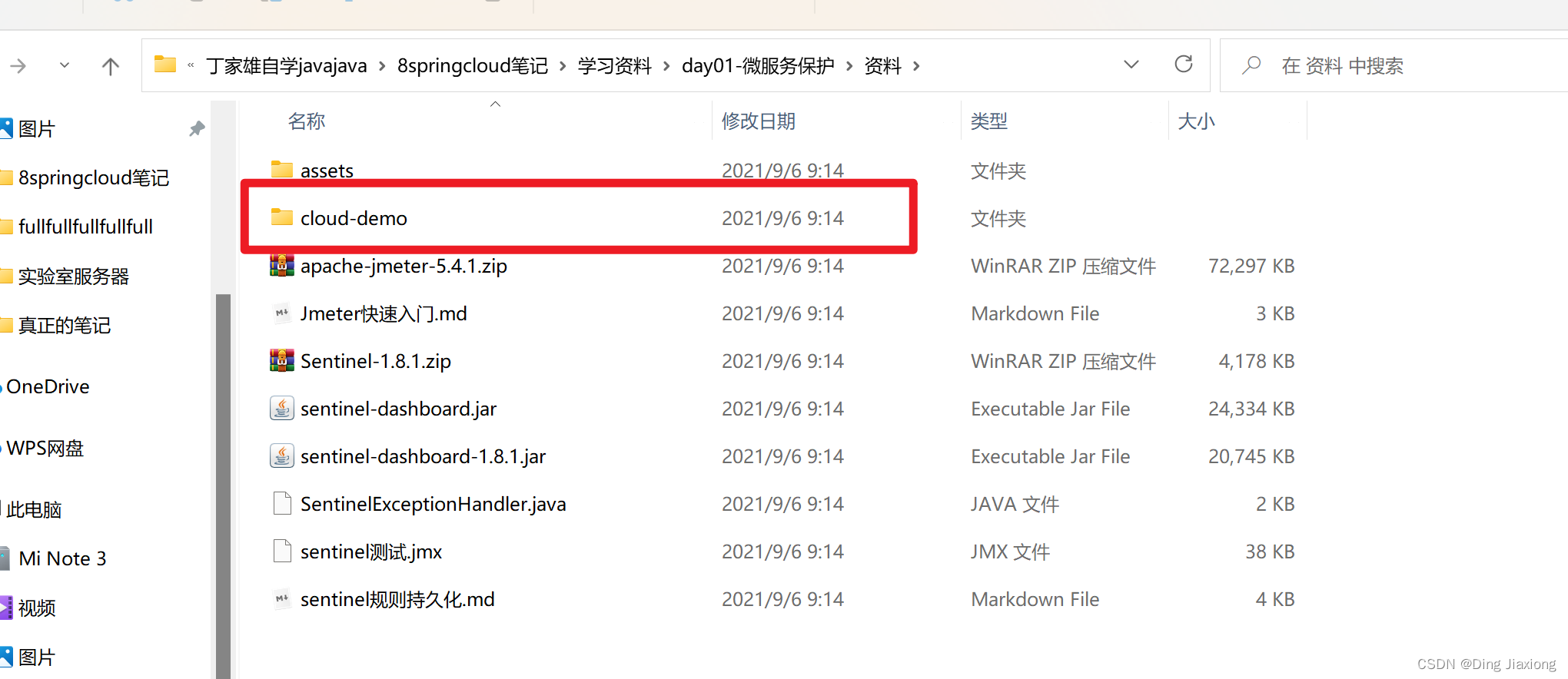Viewport: 1568px width, 679px height.
Task: Open the chevron after day01-微服务保护
Action: (849, 66)
